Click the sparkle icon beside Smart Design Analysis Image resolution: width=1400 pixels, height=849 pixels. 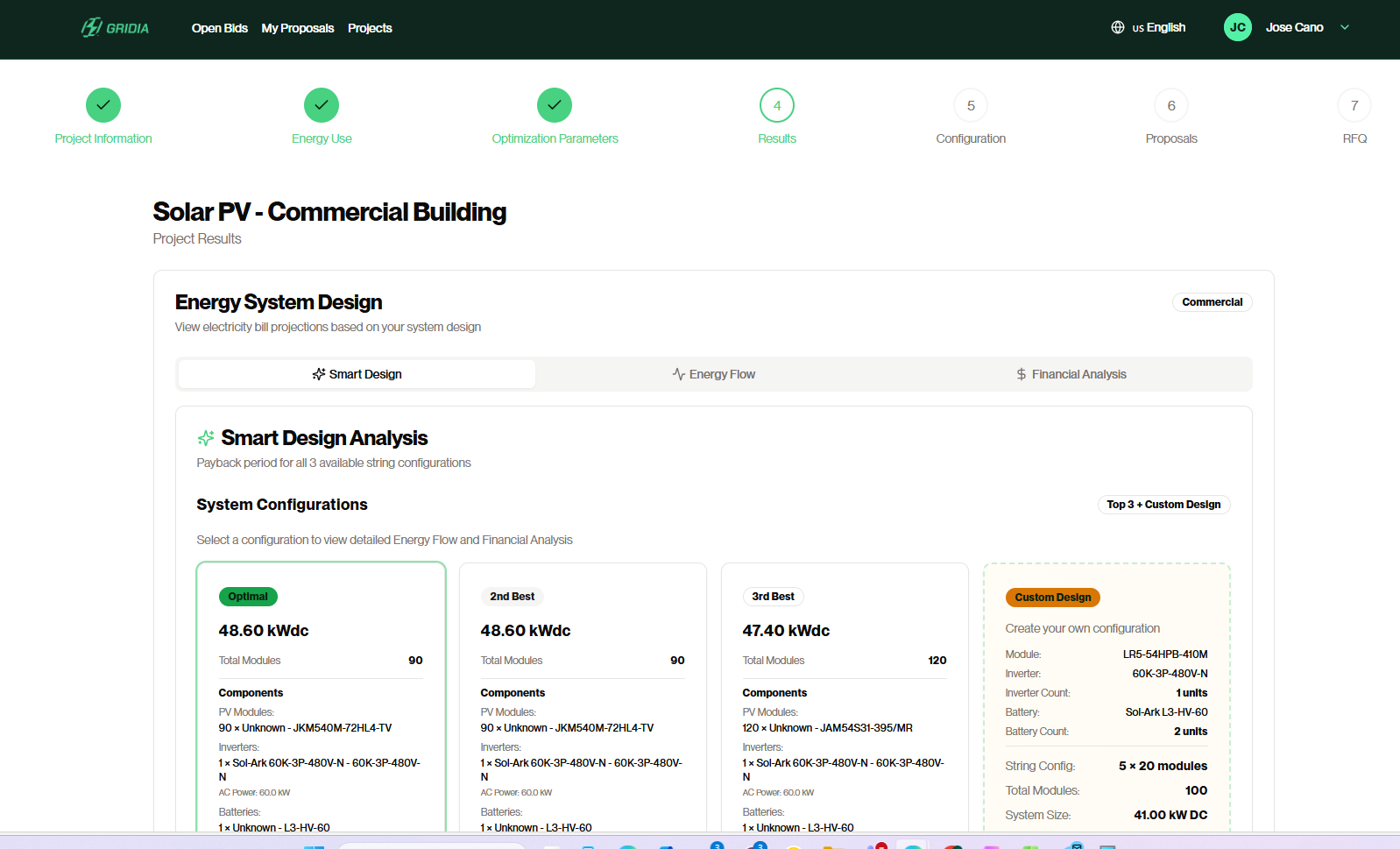[206, 438]
